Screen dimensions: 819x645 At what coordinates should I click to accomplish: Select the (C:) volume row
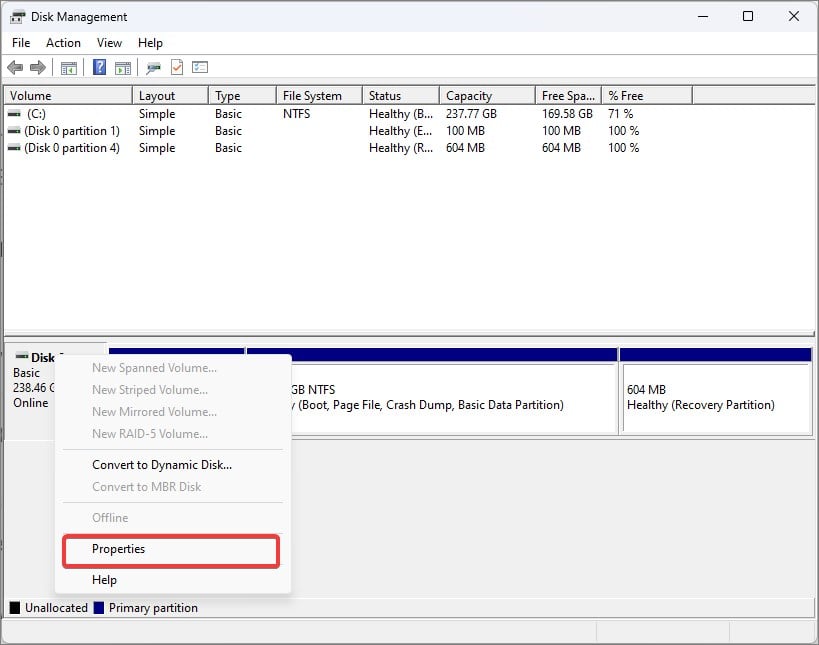click(36, 114)
